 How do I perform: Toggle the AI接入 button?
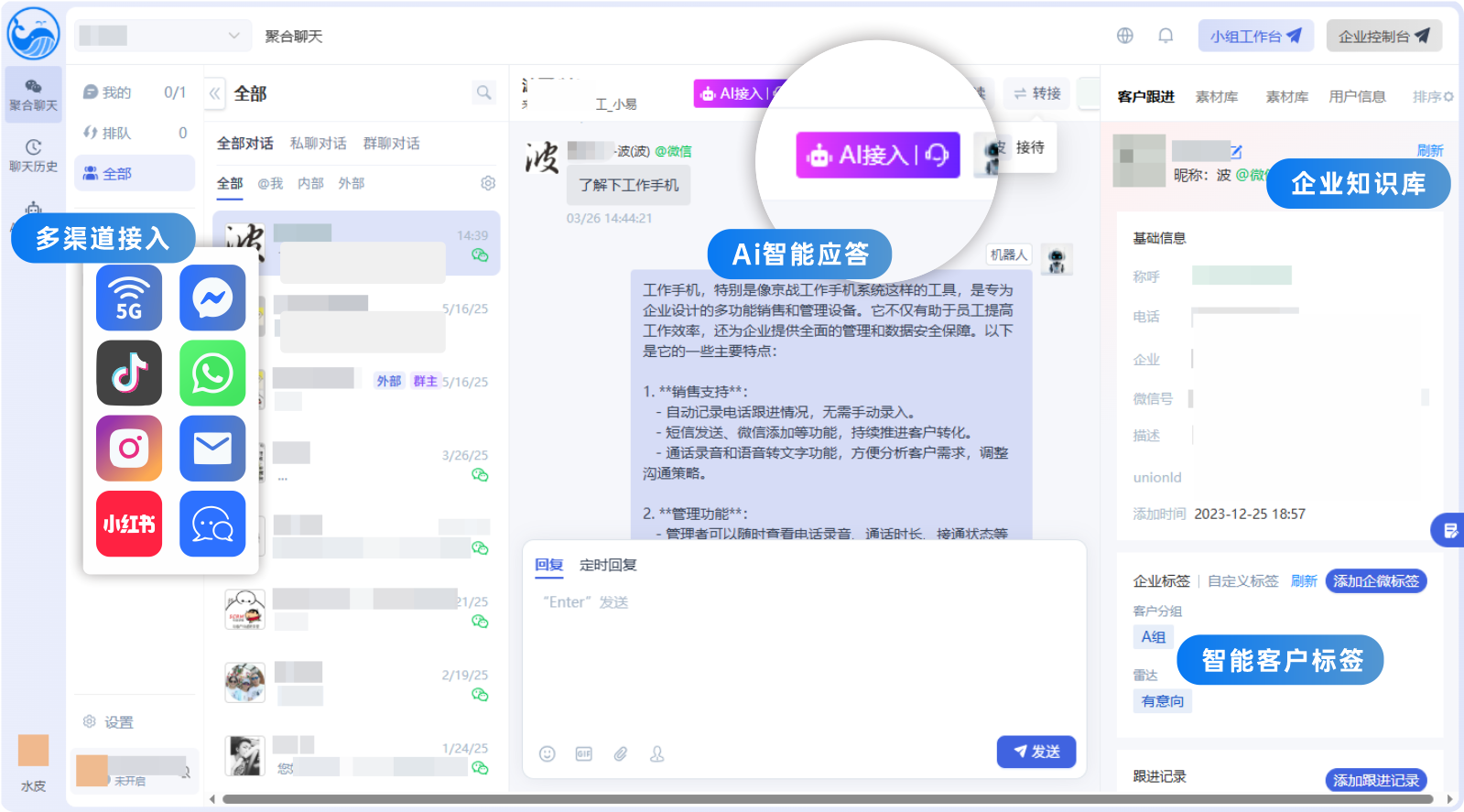click(x=877, y=155)
